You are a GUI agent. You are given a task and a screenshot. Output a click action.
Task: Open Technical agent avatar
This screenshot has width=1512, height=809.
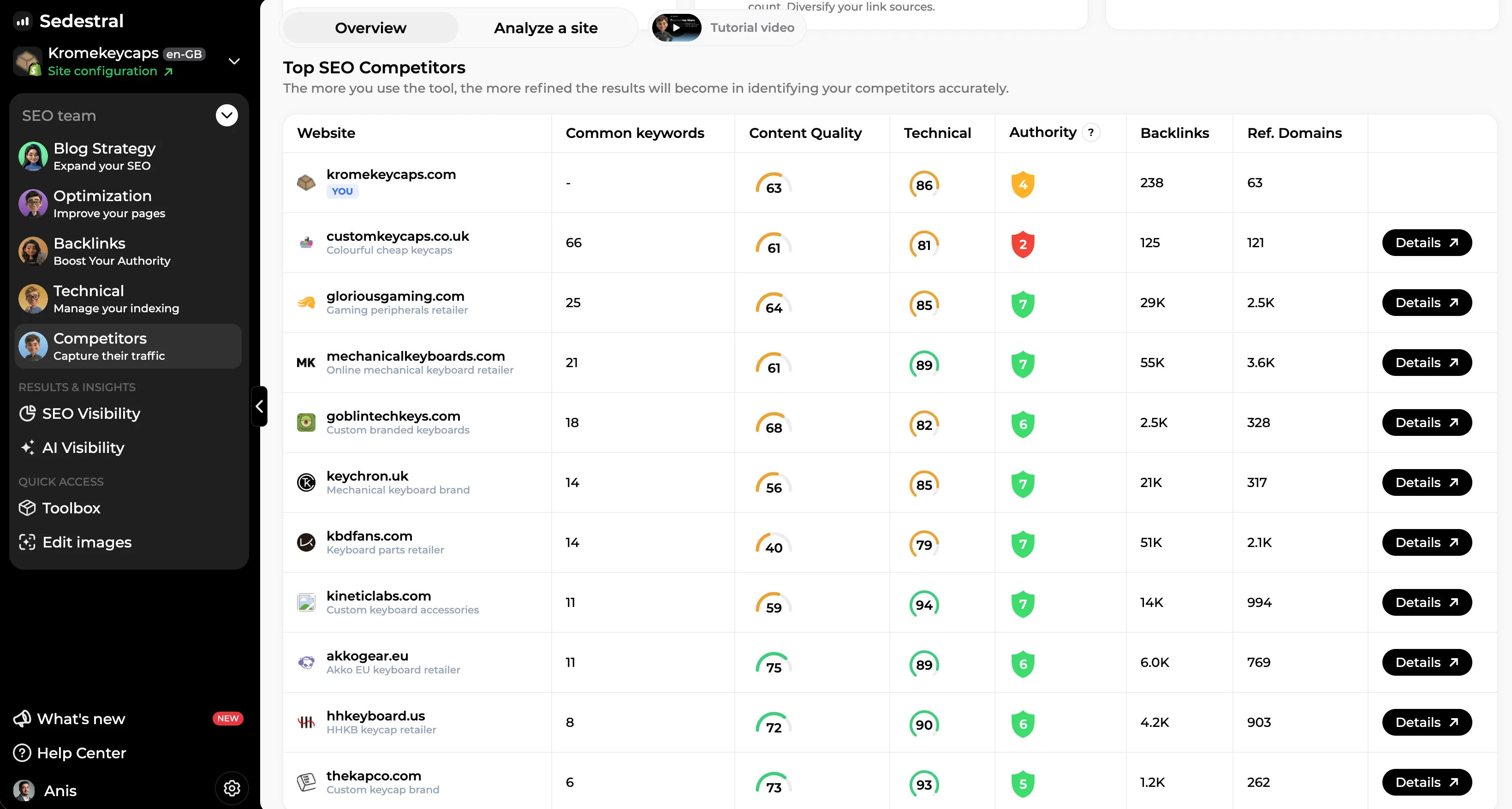click(33, 299)
